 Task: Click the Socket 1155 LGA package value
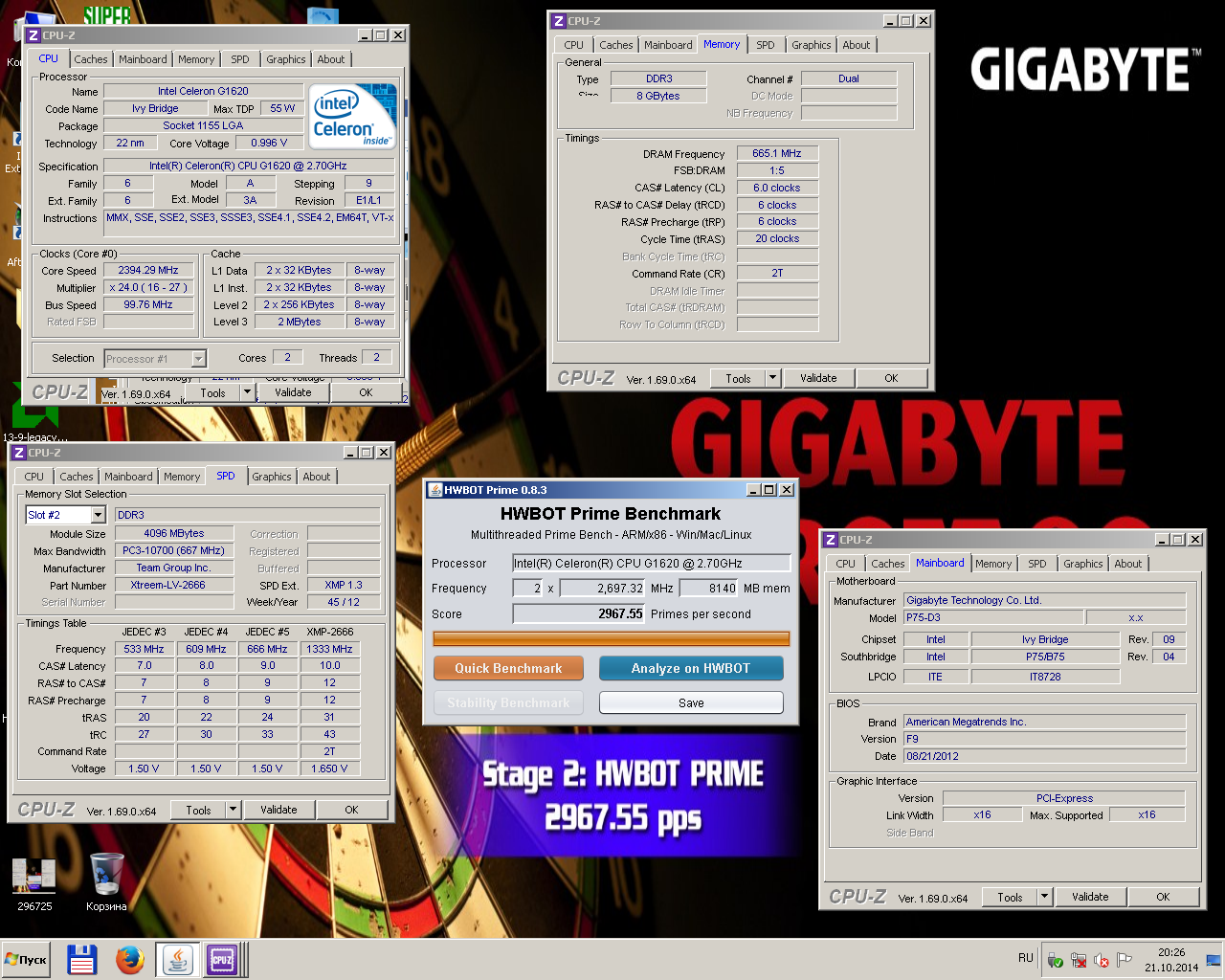click(203, 125)
